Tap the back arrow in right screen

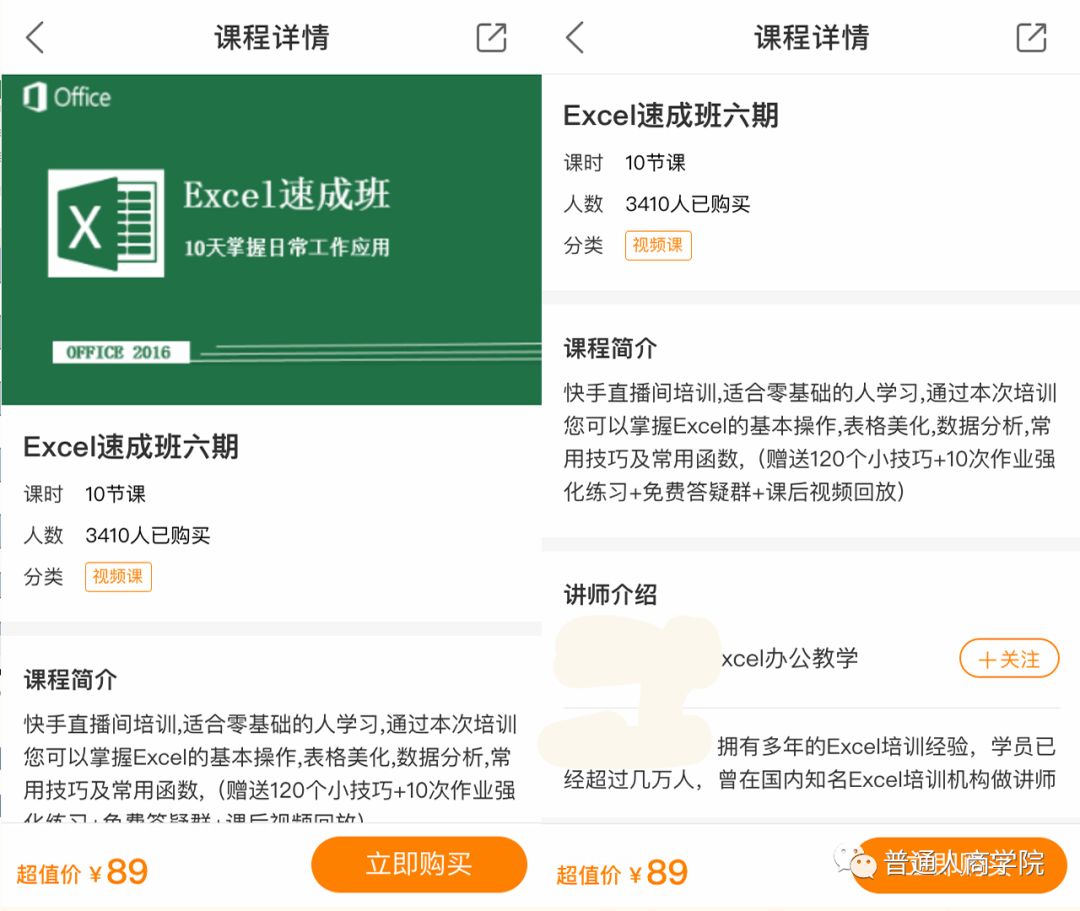click(575, 37)
